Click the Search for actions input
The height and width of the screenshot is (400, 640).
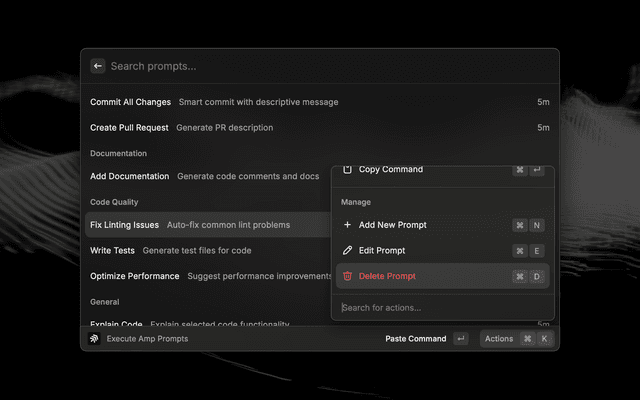click(x=440, y=307)
